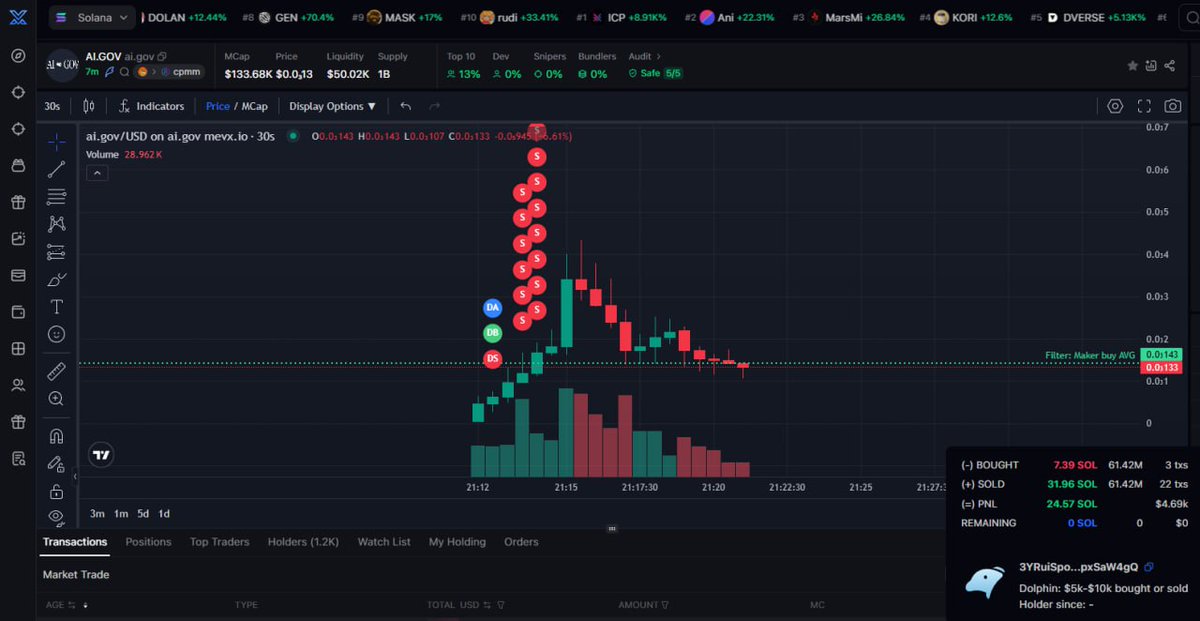Click the add-to-list icon beside star
This screenshot has width=1200, height=621.
(1151, 66)
